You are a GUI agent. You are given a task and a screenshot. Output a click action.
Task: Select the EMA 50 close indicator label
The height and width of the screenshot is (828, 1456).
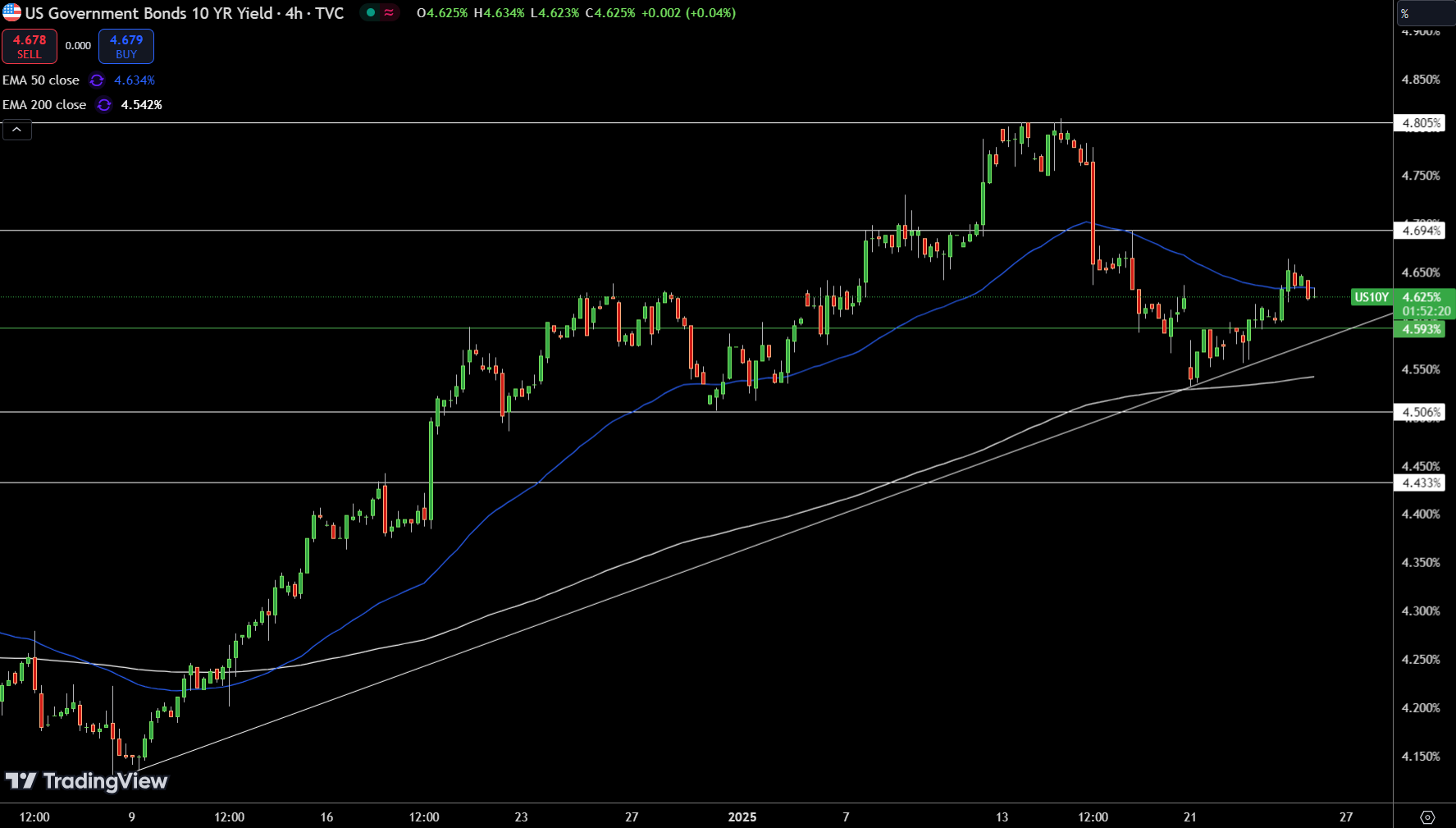[x=41, y=80]
